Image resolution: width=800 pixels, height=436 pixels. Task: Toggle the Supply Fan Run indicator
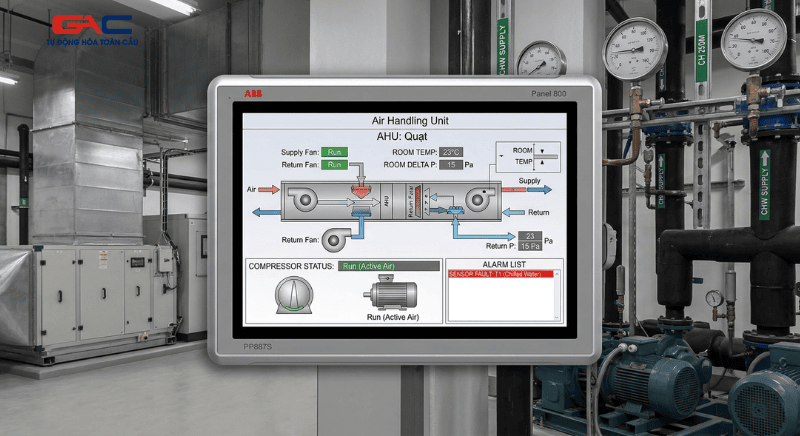[334, 152]
